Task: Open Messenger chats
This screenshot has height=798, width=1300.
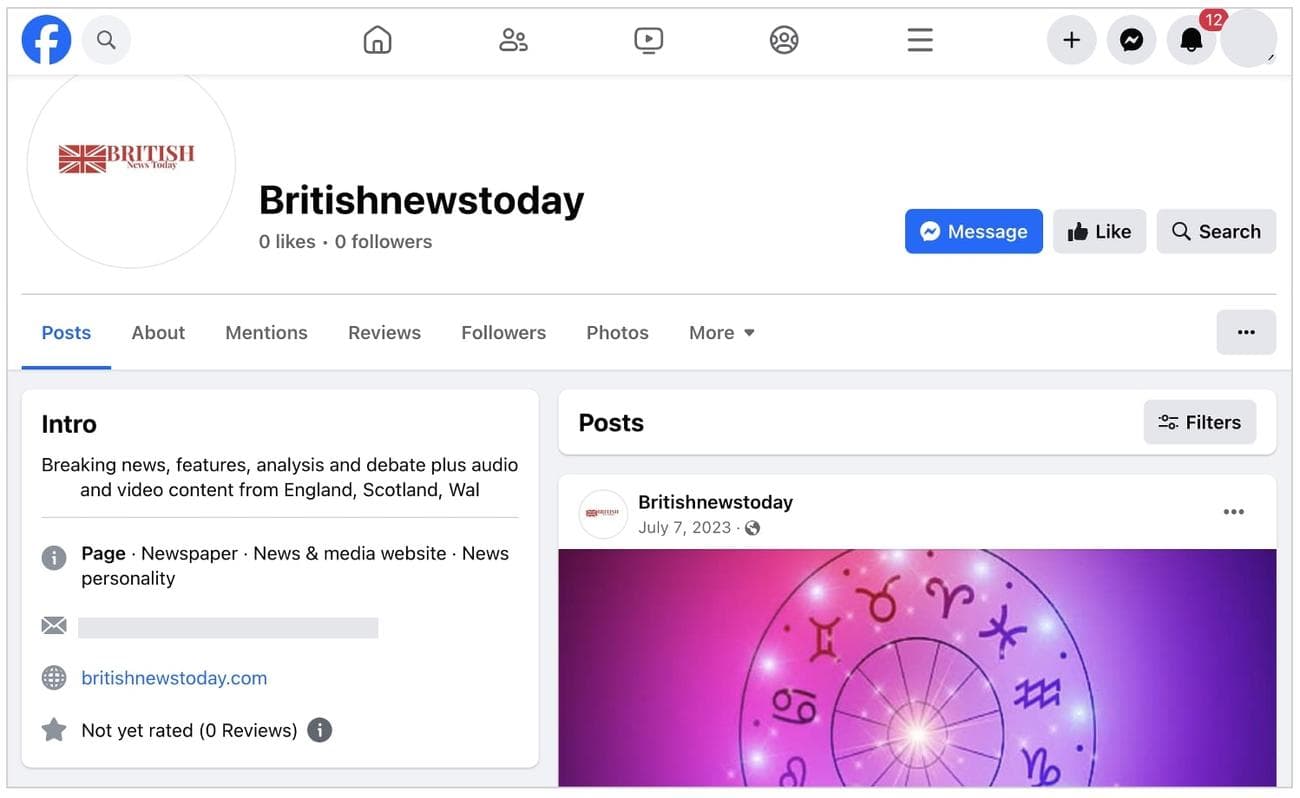Action: [1131, 40]
